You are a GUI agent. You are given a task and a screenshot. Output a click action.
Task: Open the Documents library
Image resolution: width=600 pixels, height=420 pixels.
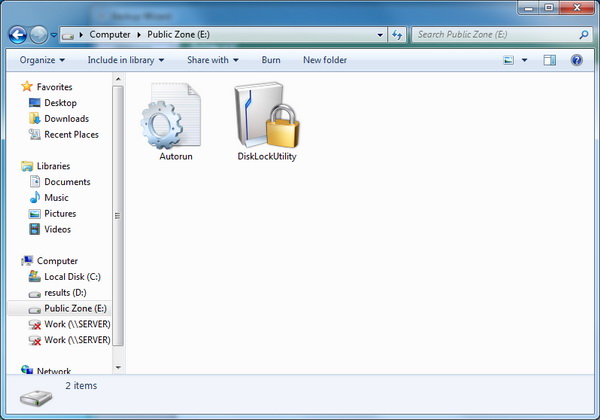67,182
